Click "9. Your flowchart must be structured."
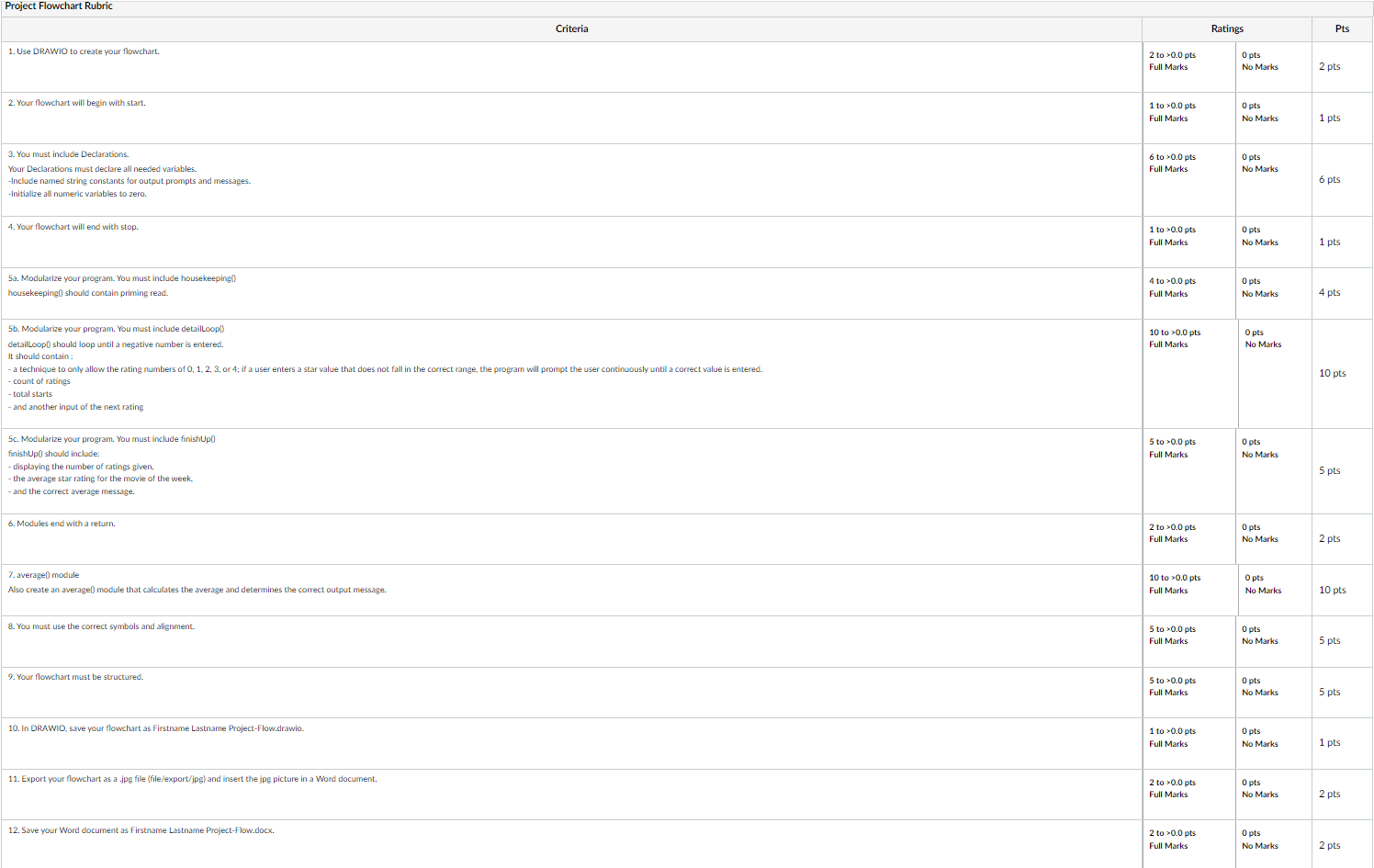1374x868 pixels. (75, 677)
